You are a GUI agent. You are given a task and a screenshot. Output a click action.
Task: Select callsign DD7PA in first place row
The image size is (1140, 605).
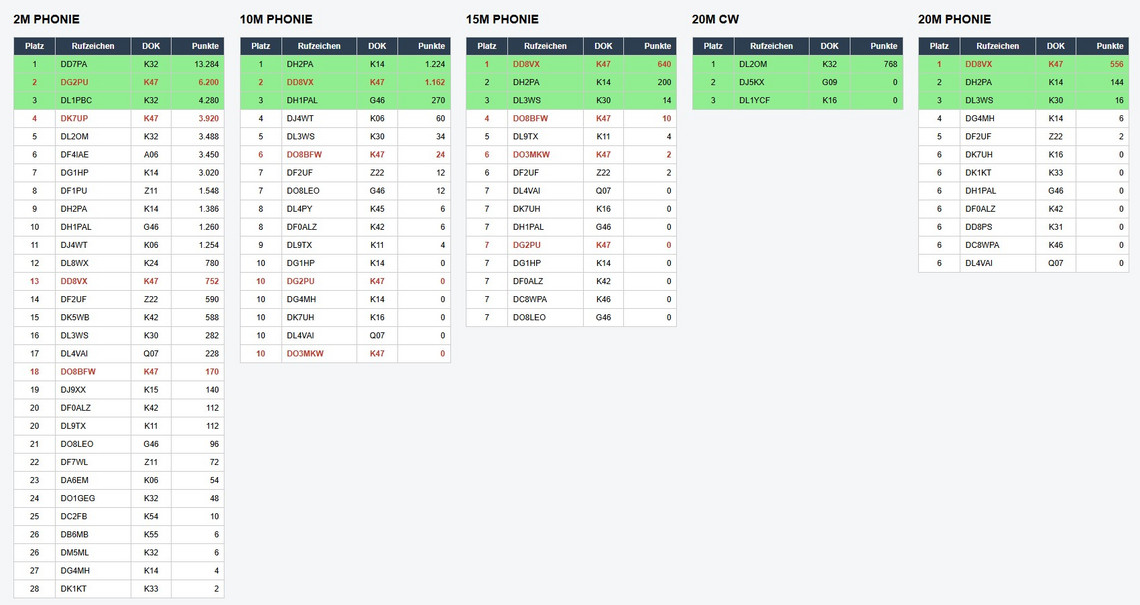pyautogui.click(x=74, y=64)
